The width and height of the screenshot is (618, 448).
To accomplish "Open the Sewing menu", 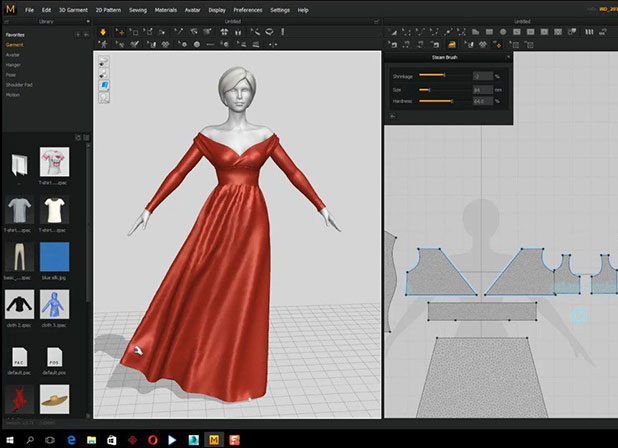I will click(x=137, y=9).
